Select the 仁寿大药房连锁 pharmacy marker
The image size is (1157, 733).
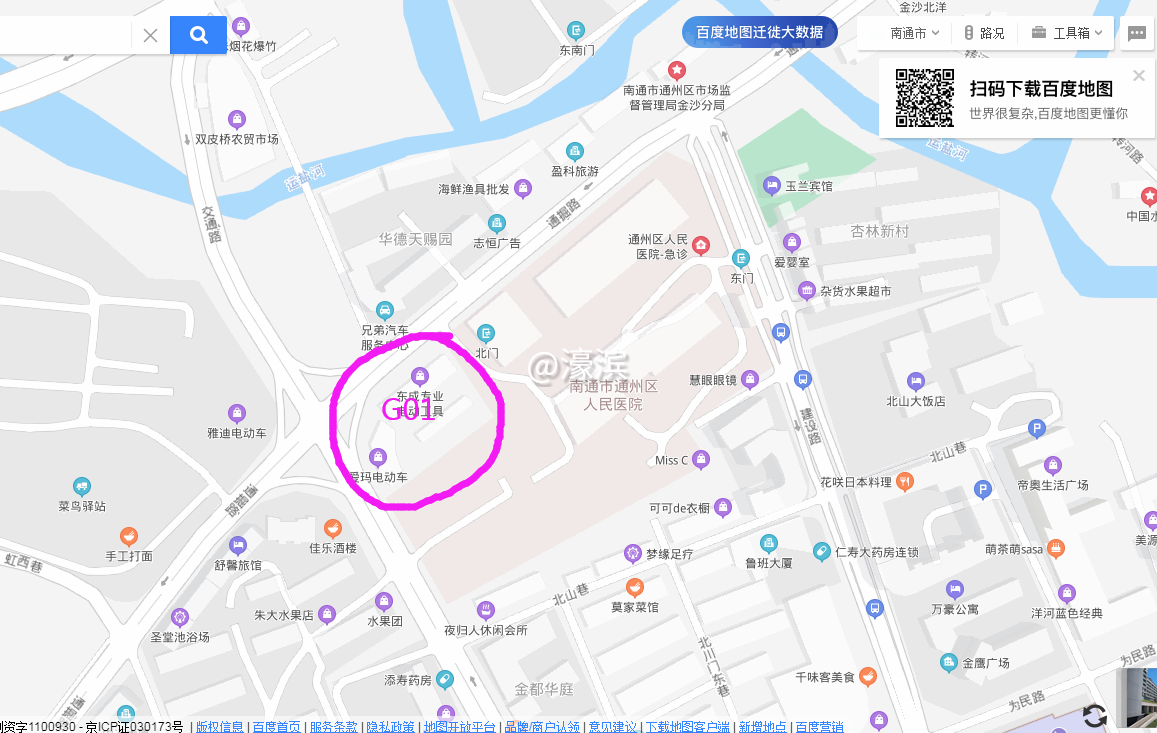point(821,551)
